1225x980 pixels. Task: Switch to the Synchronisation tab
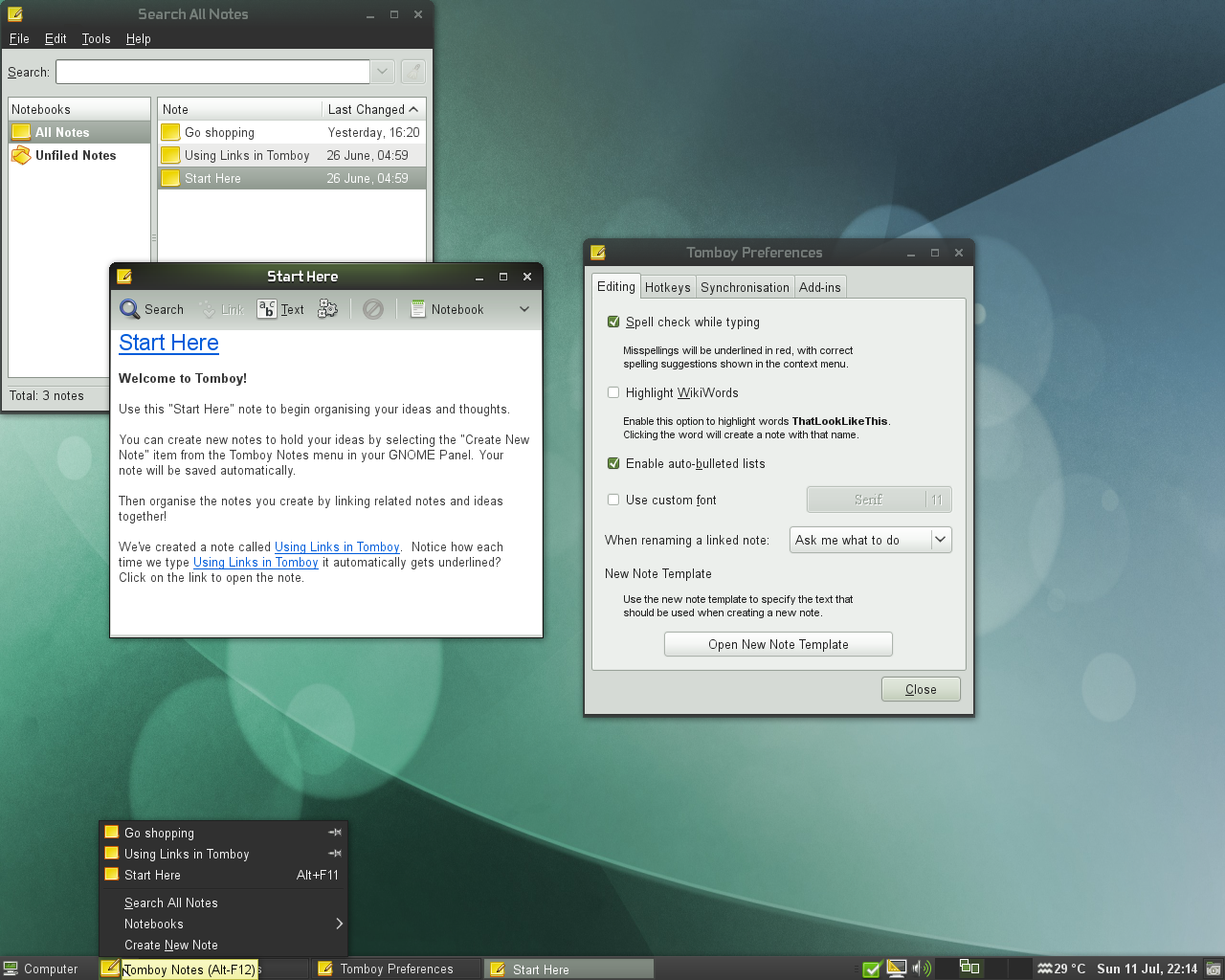(745, 287)
